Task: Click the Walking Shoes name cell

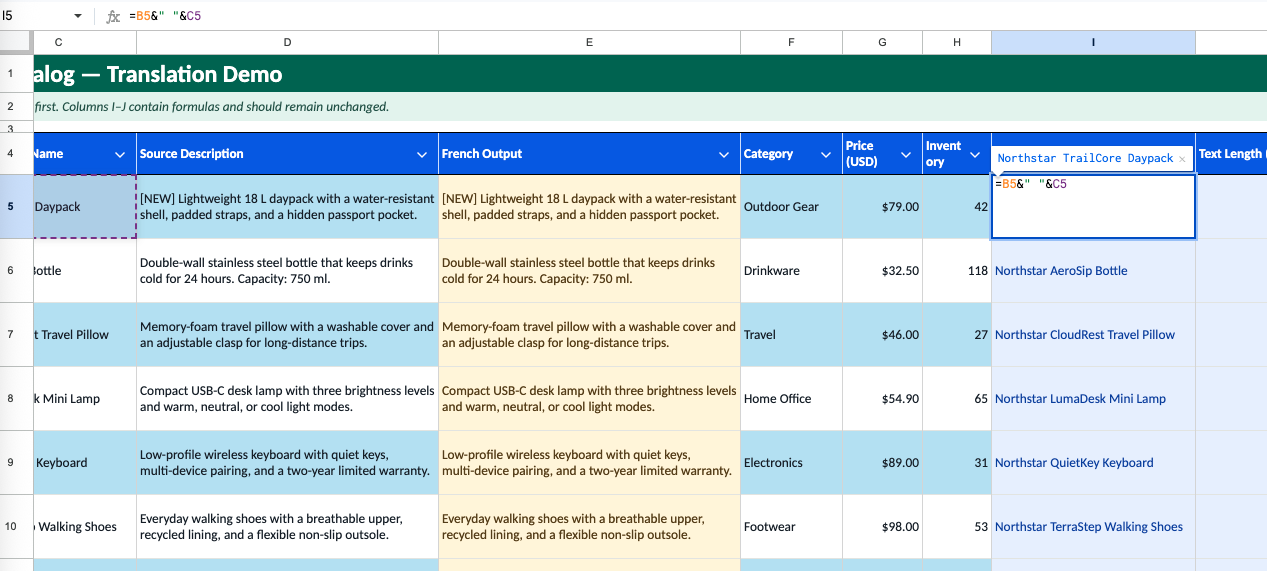Action: [x=85, y=527]
